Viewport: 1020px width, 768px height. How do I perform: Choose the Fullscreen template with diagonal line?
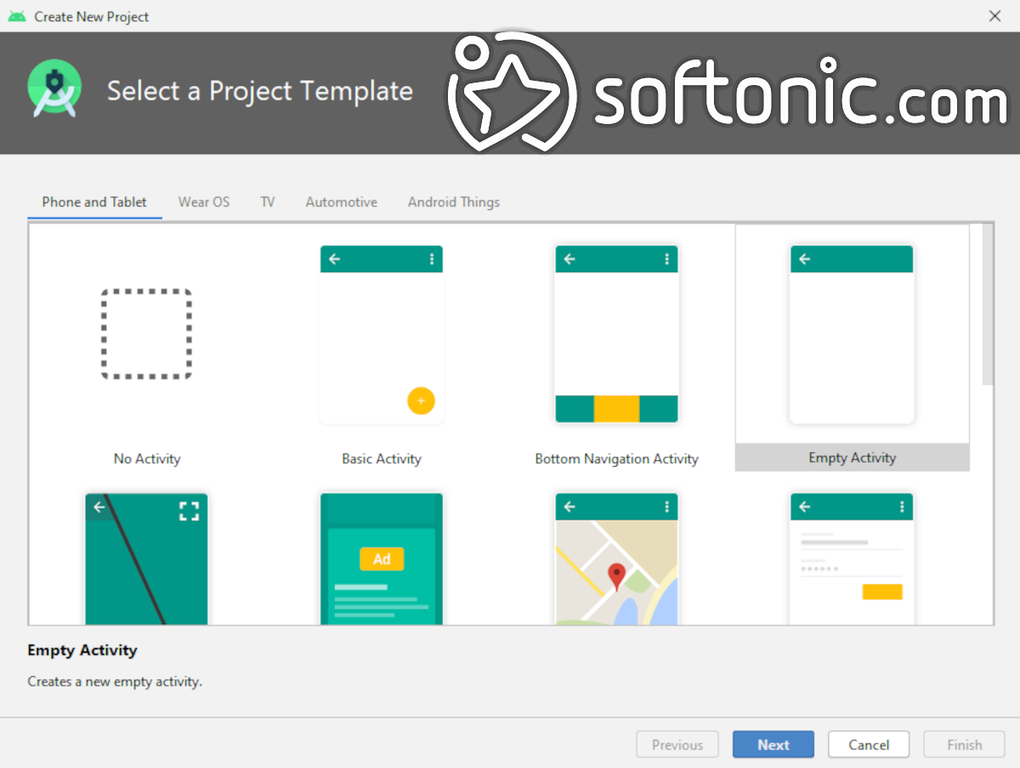(146, 559)
